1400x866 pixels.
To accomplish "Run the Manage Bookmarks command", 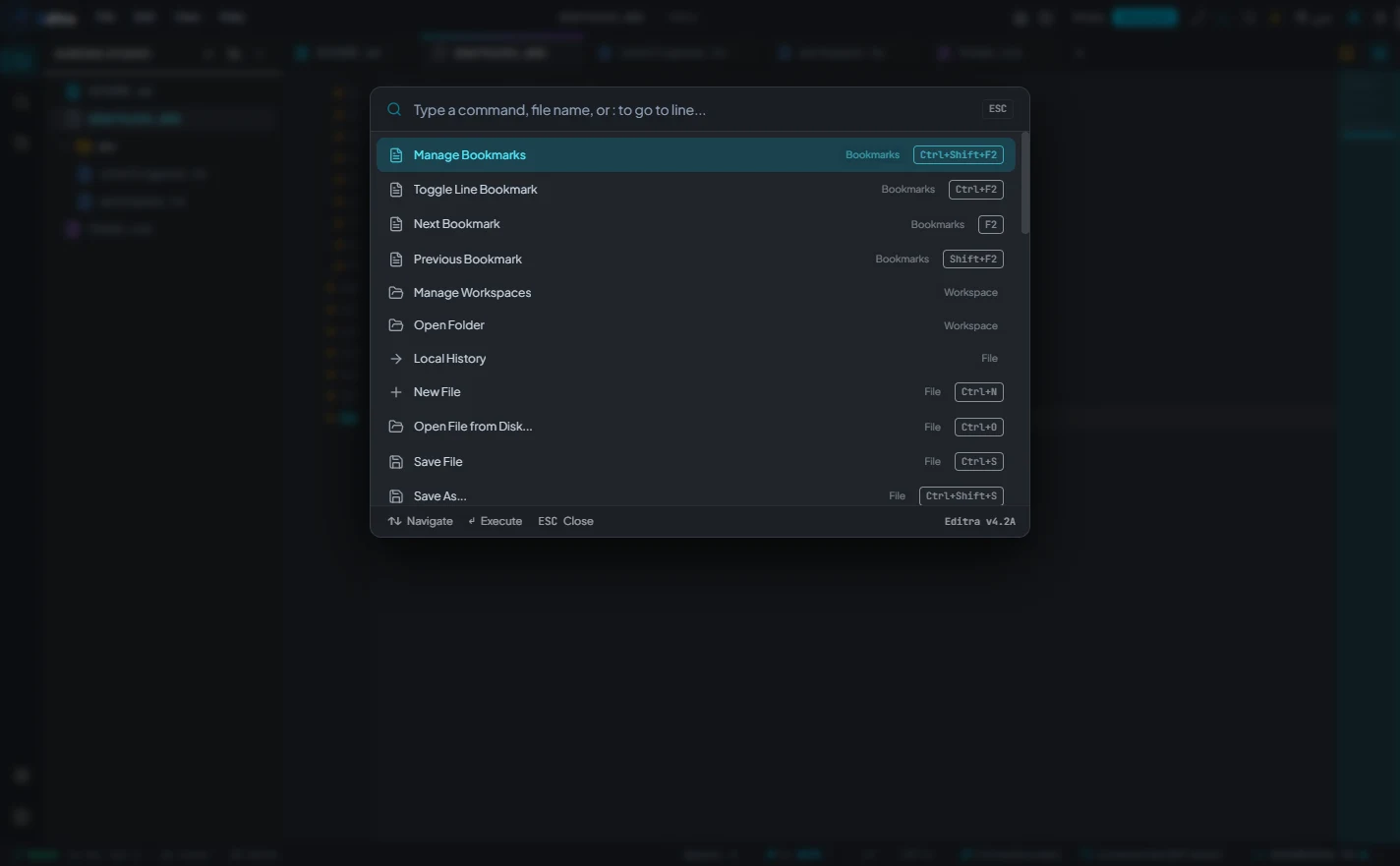I will (x=696, y=155).
